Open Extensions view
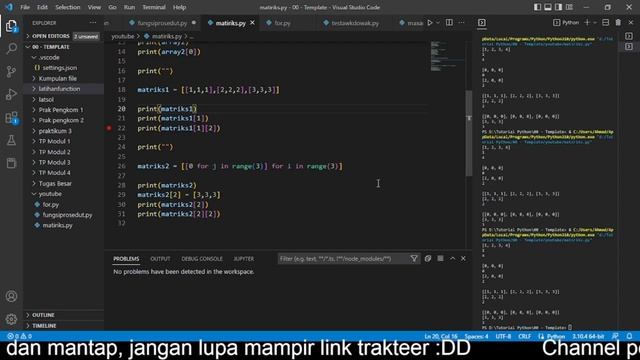The height and width of the screenshot is (360, 640). click(x=11, y=118)
